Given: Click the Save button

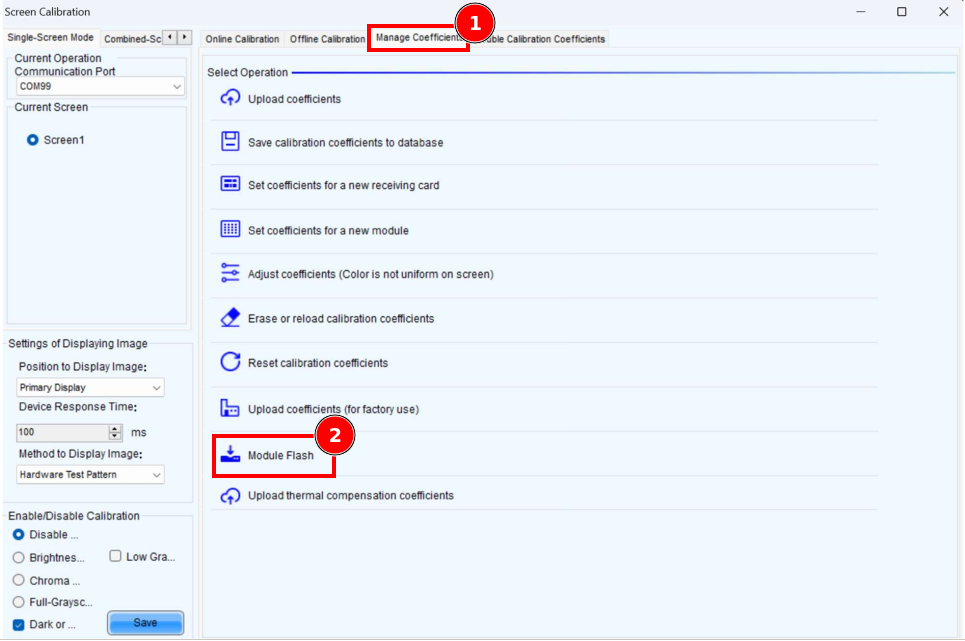Looking at the screenshot, I should coord(145,623).
